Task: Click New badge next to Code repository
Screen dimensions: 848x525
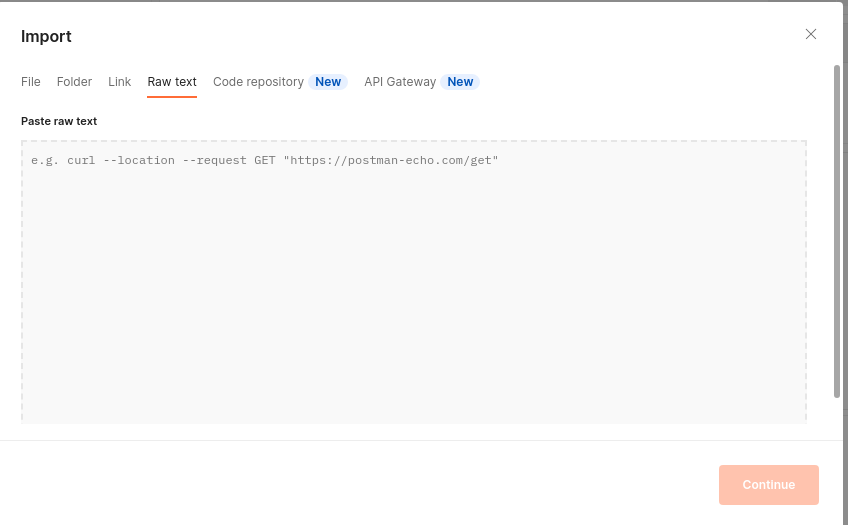Action: (x=328, y=82)
